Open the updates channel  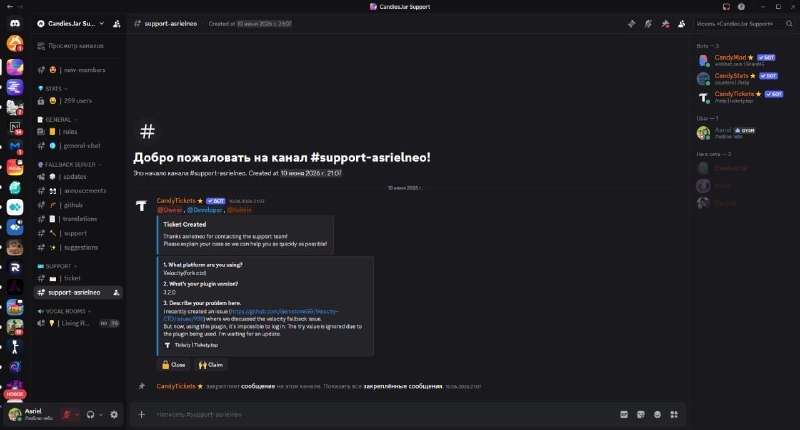pos(78,176)
